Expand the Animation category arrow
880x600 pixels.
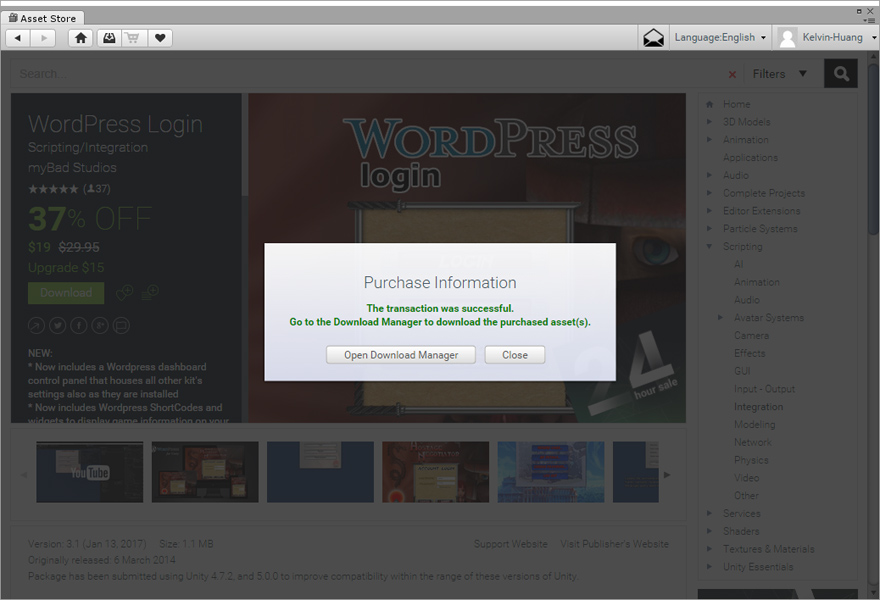click(709, 139)
